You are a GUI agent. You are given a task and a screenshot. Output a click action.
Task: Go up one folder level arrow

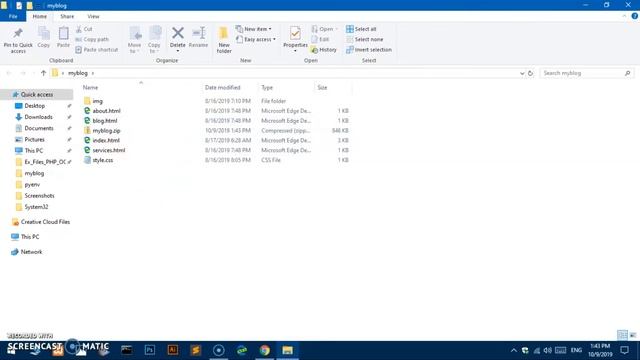coord(43,73)
